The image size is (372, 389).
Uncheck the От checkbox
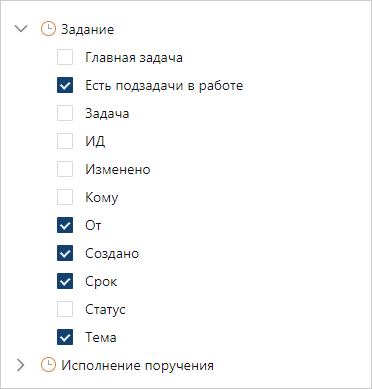click(65, 225)
